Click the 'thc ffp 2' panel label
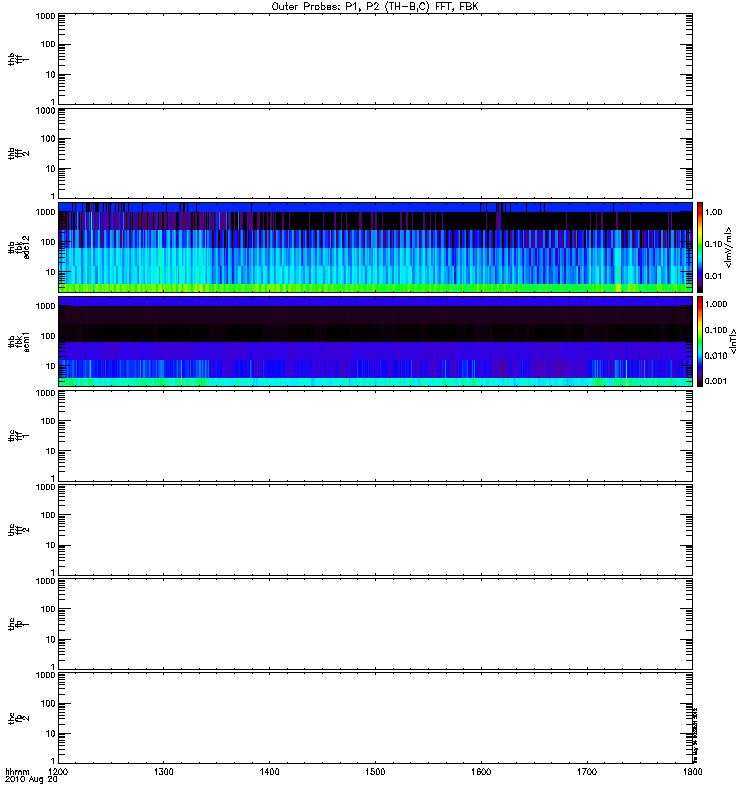Screen dimensions: 750x800 click(x=18, y=718)
